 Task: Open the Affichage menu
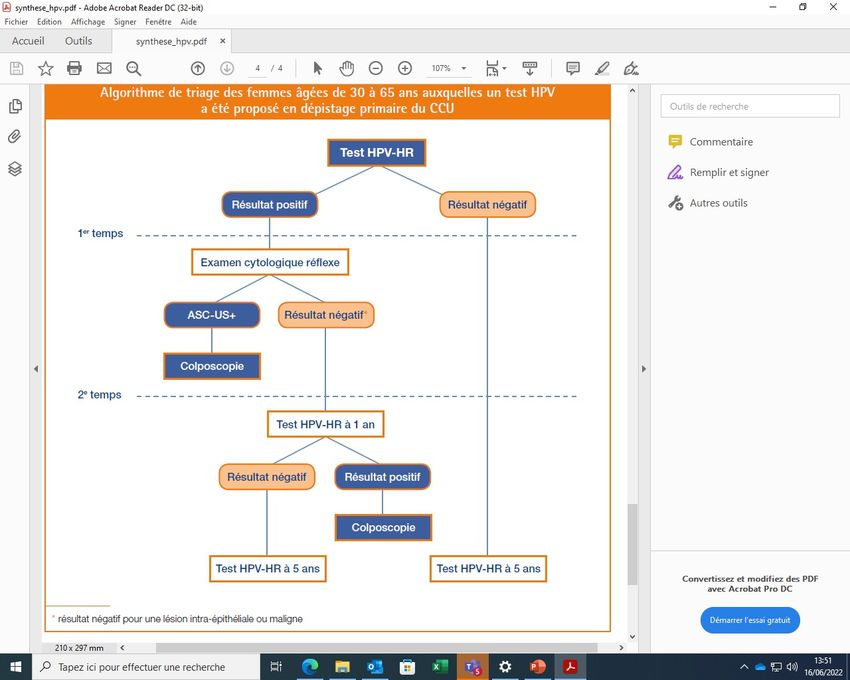[87, 21]
